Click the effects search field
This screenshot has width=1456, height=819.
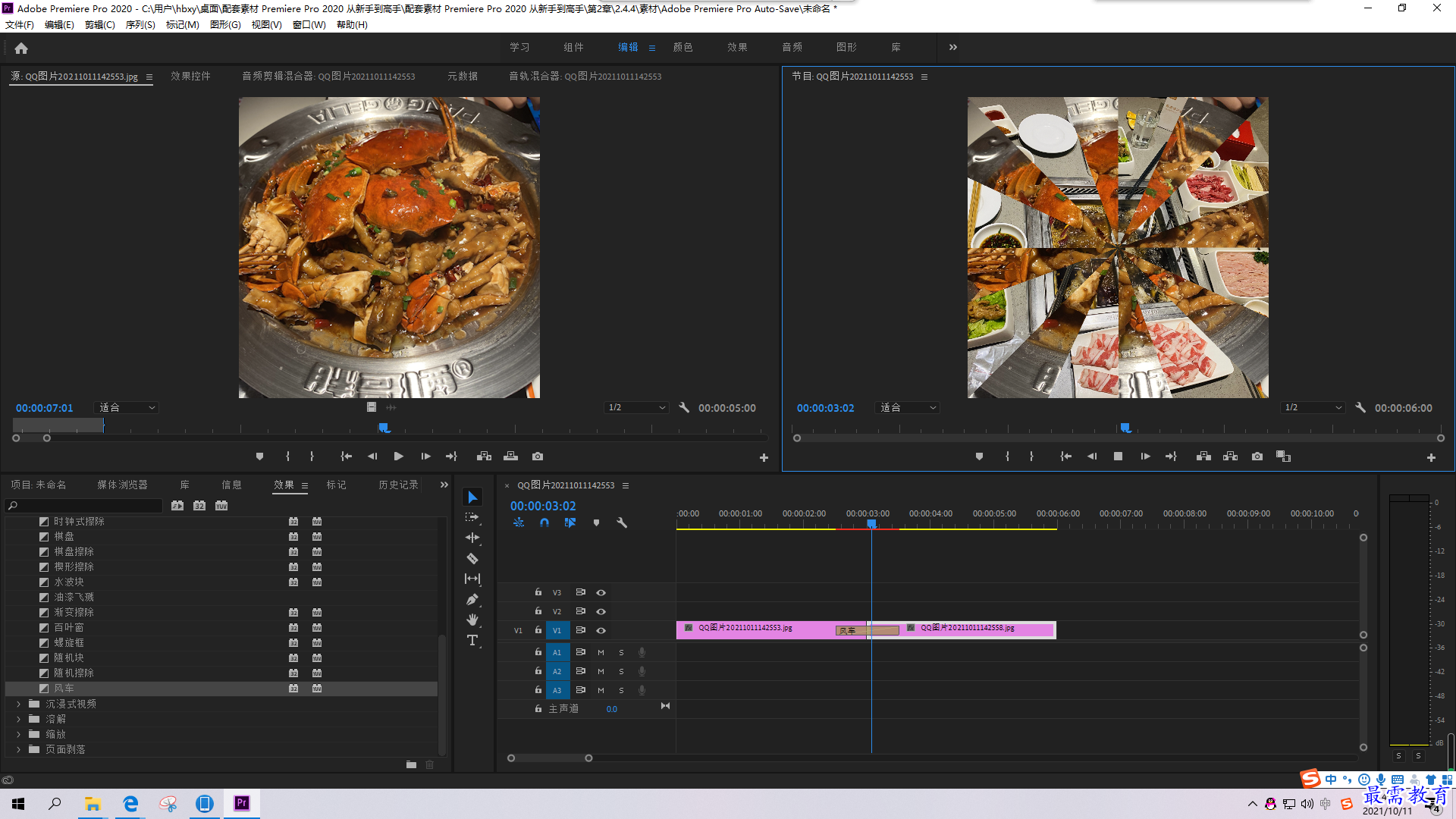click(x=83, y=506)
